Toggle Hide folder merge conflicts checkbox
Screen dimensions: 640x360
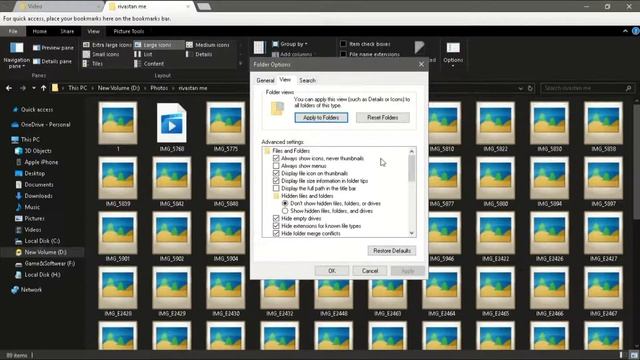tap(276, 233)
